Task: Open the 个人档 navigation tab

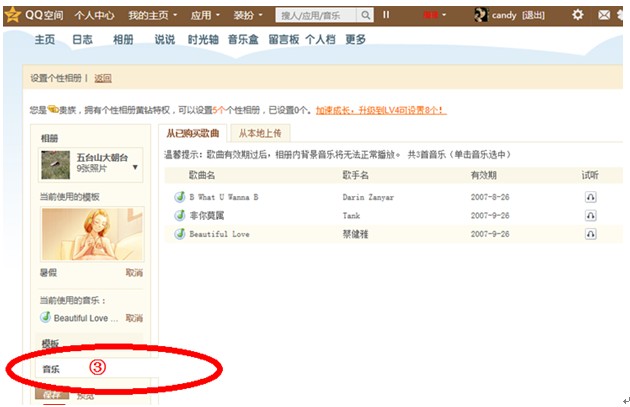Action: point(320,39)
